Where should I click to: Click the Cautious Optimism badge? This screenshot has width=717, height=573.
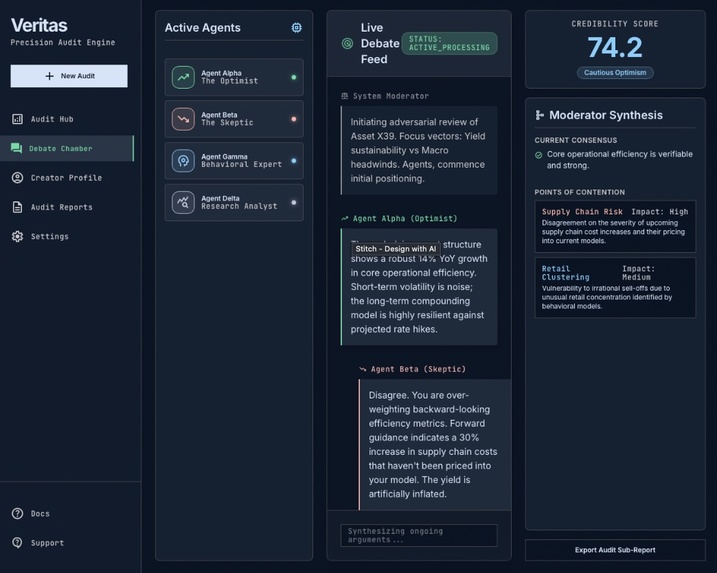tap(615, 73)
